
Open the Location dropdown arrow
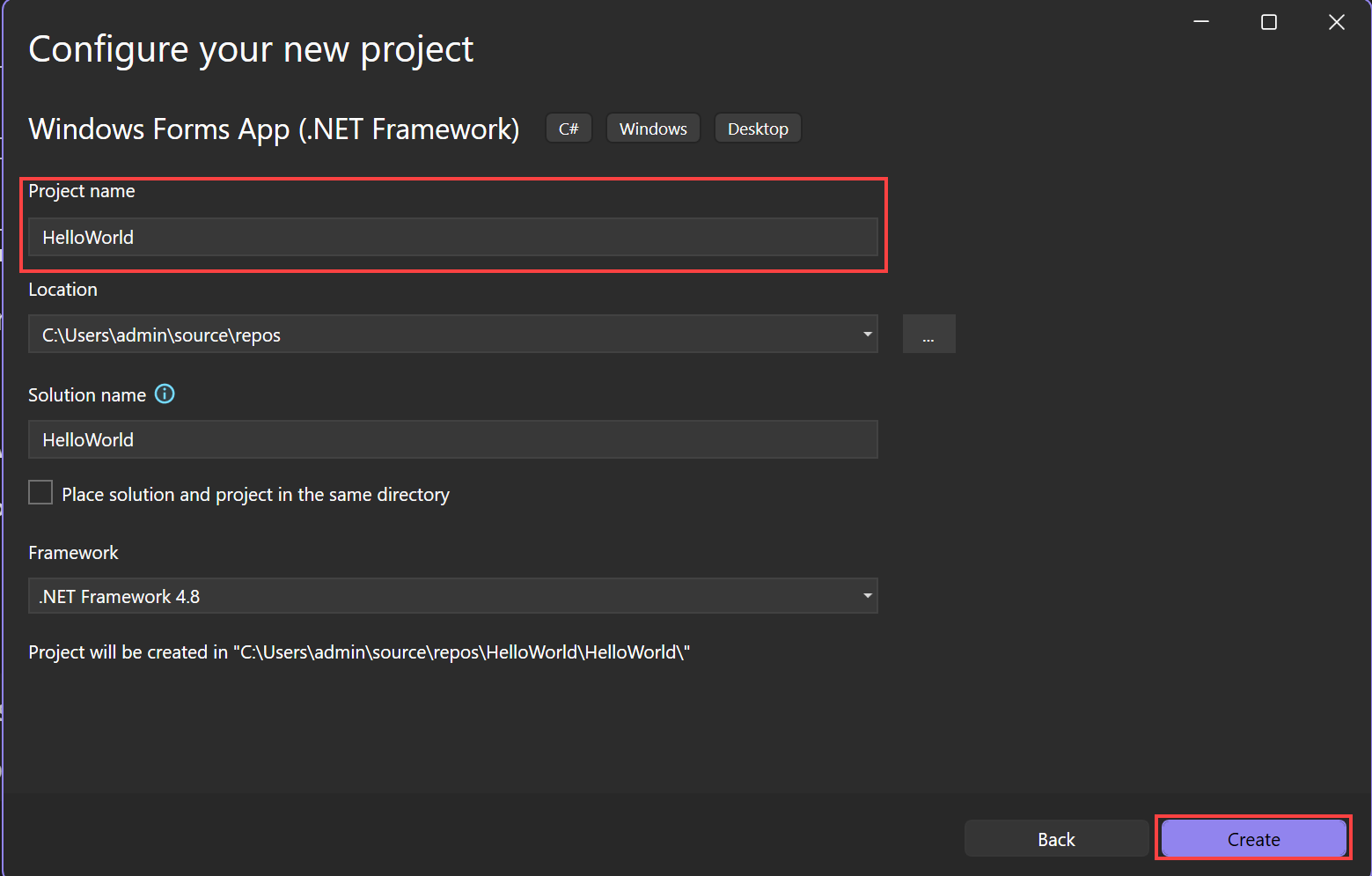click(x=867, y=334)
